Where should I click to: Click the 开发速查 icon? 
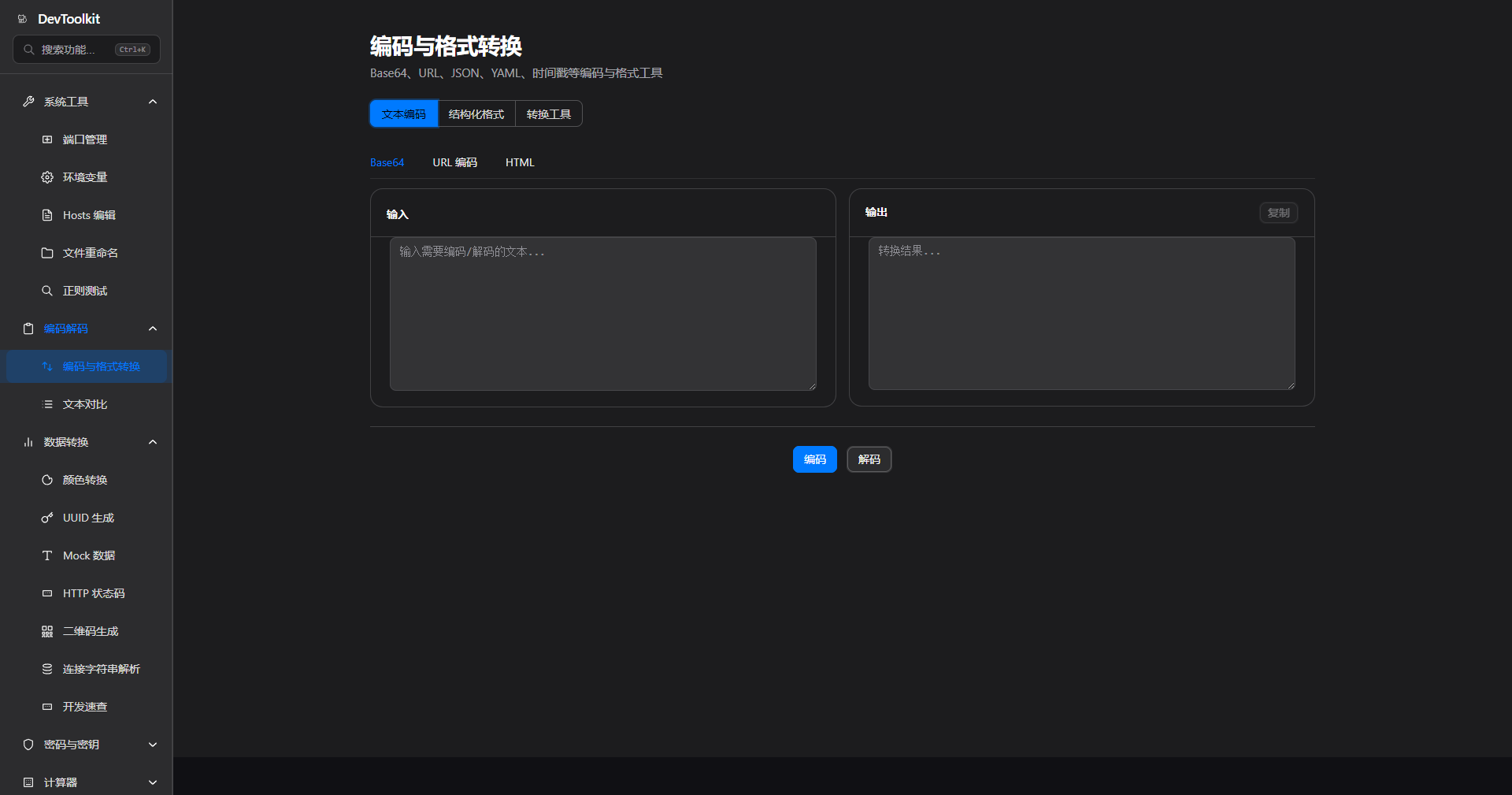coord(47,707)
